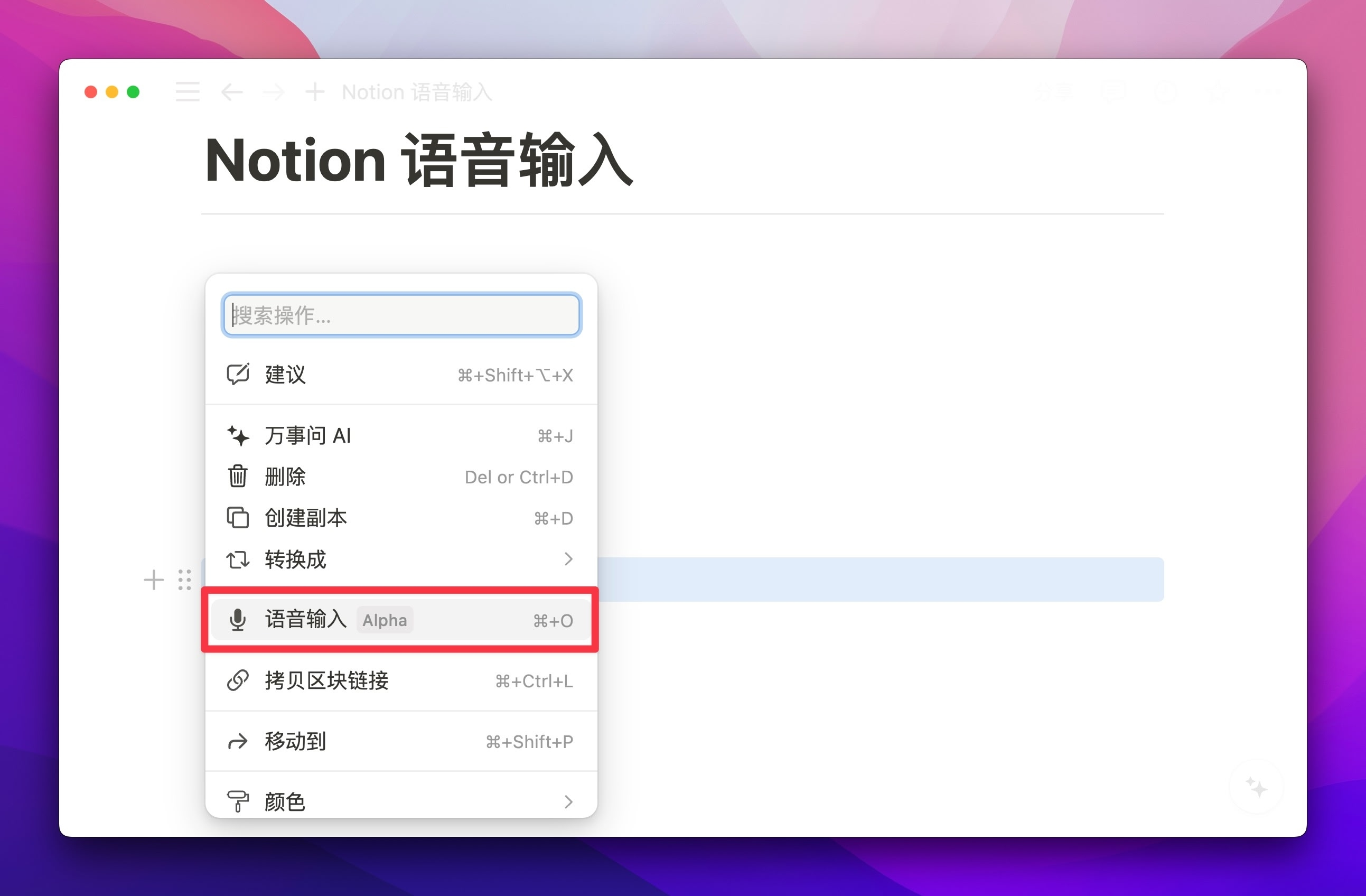Click the plus icon to add a new block
Viewport: 1366px width, 896px height.
(x=153, y=579)
